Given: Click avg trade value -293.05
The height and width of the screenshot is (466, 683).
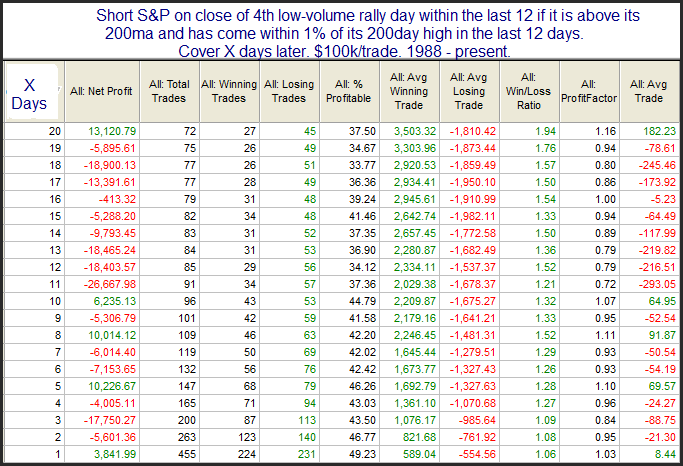Looking at the screenshot, I should point(657,284).
